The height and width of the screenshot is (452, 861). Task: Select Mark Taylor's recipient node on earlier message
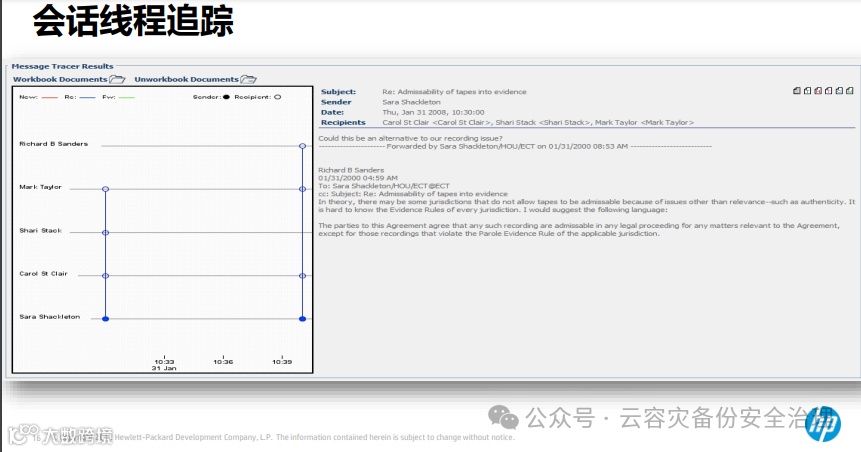(105, 189)
